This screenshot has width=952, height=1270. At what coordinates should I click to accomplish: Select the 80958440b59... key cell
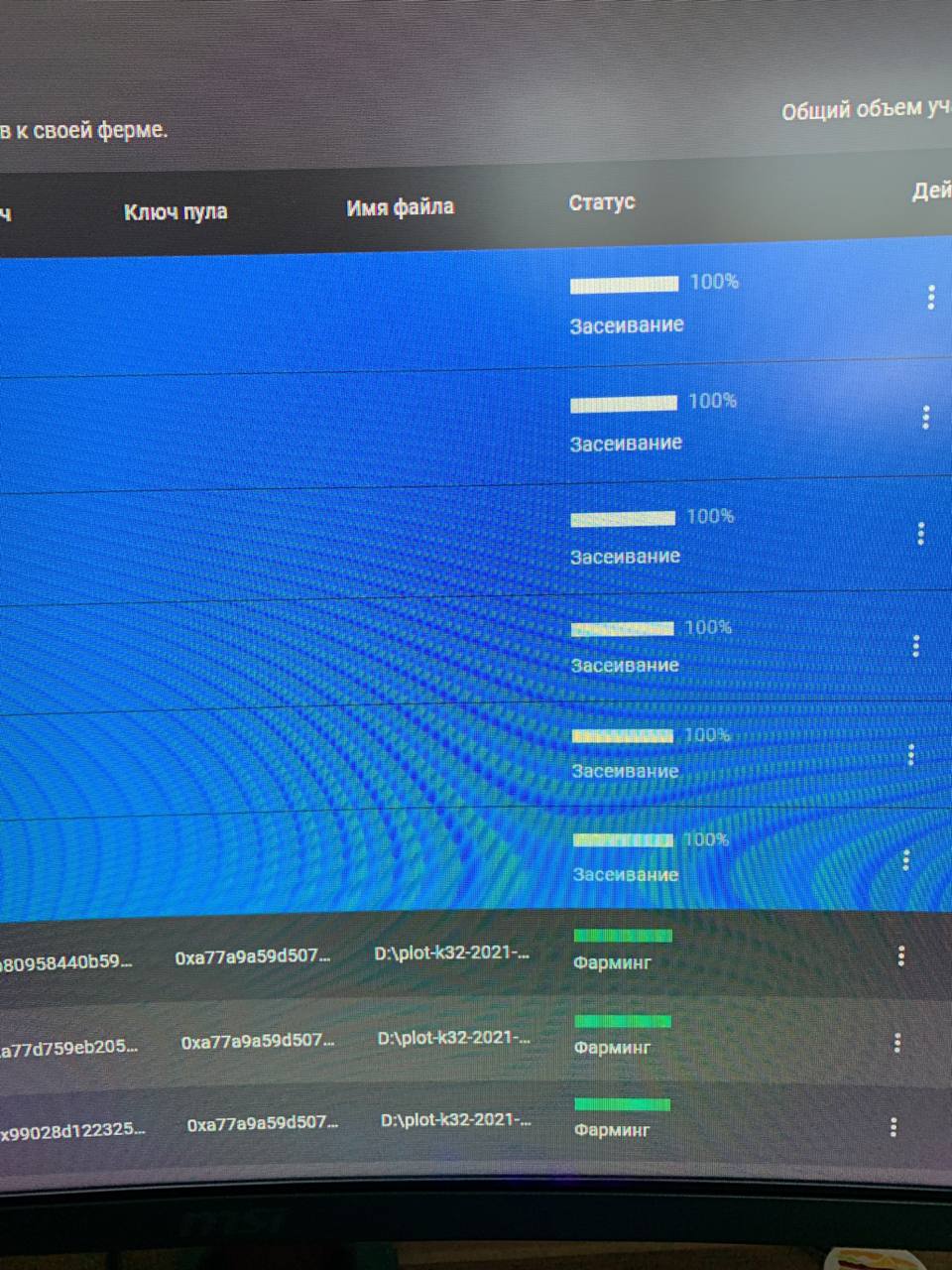[x=65, y=961]
